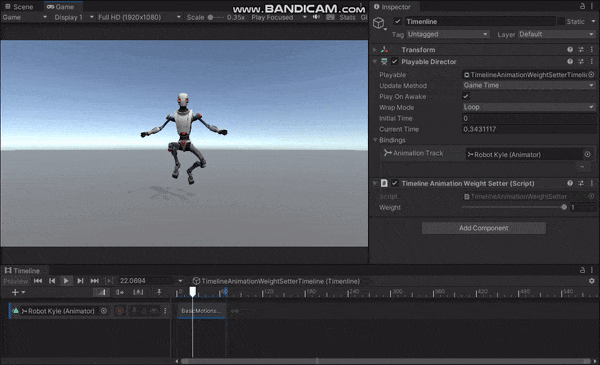Screen dimensions: 600x365
Task: Open Playable Director more options menu
Action: 592,61
